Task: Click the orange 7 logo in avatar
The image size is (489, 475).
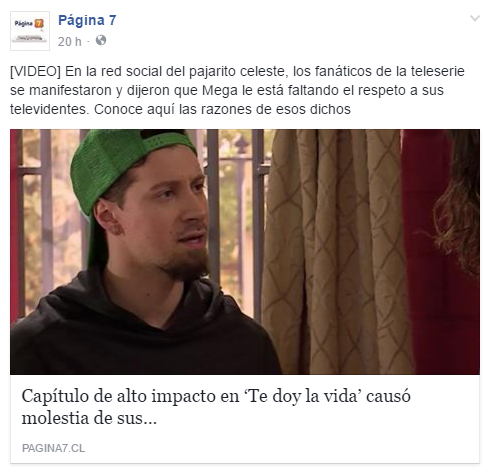Action: [39, 24]
